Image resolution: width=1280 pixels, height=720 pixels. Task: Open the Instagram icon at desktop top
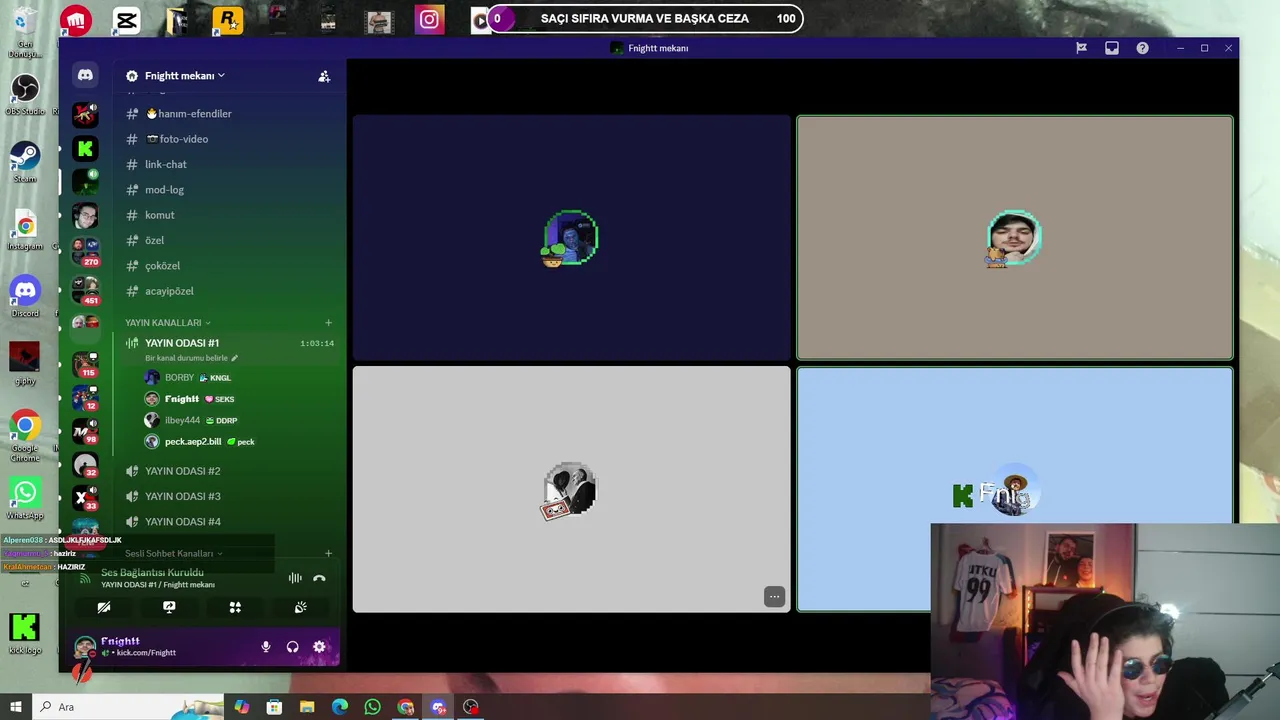pos(429,20)
